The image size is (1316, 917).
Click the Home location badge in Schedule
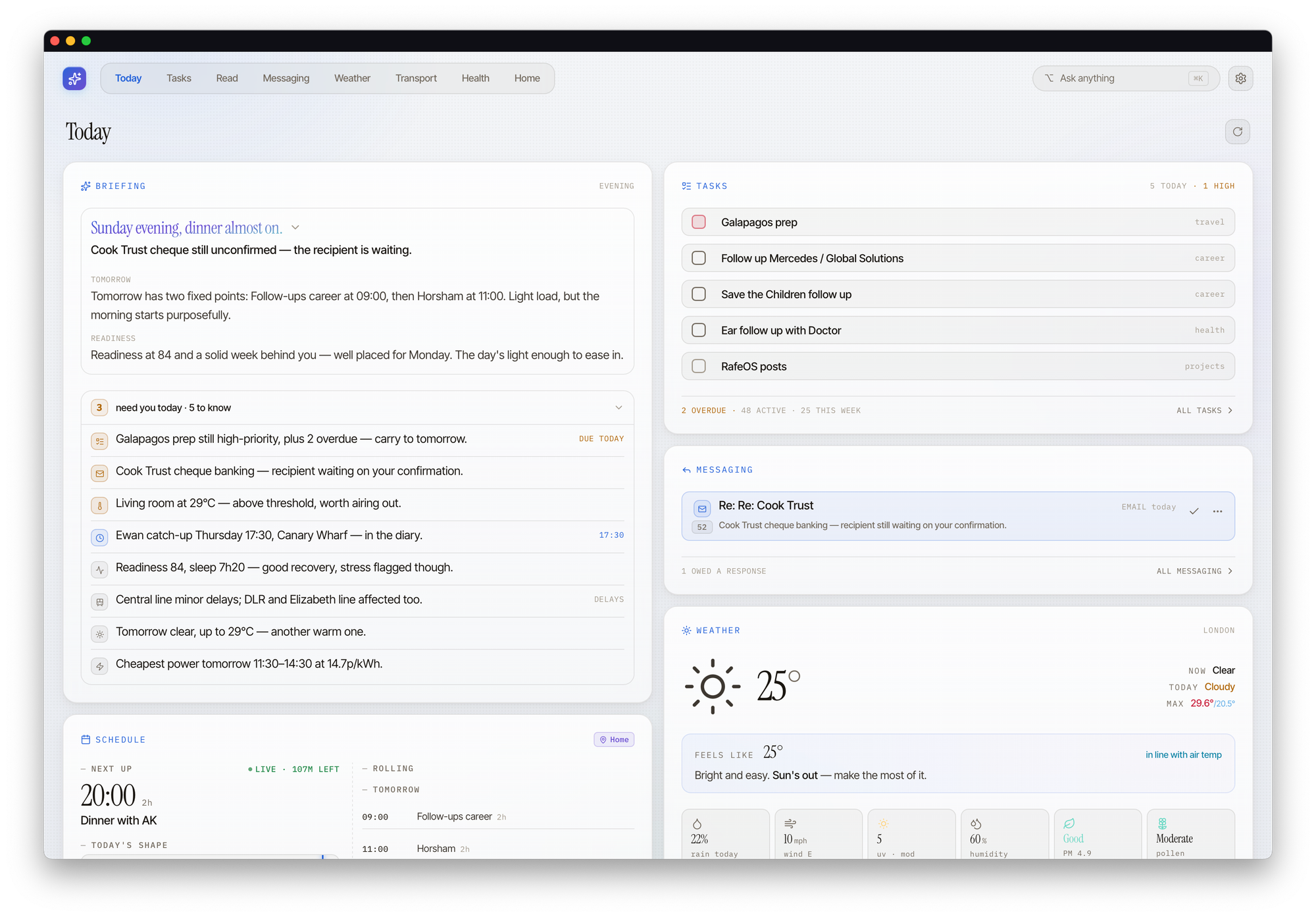point(614,739)
